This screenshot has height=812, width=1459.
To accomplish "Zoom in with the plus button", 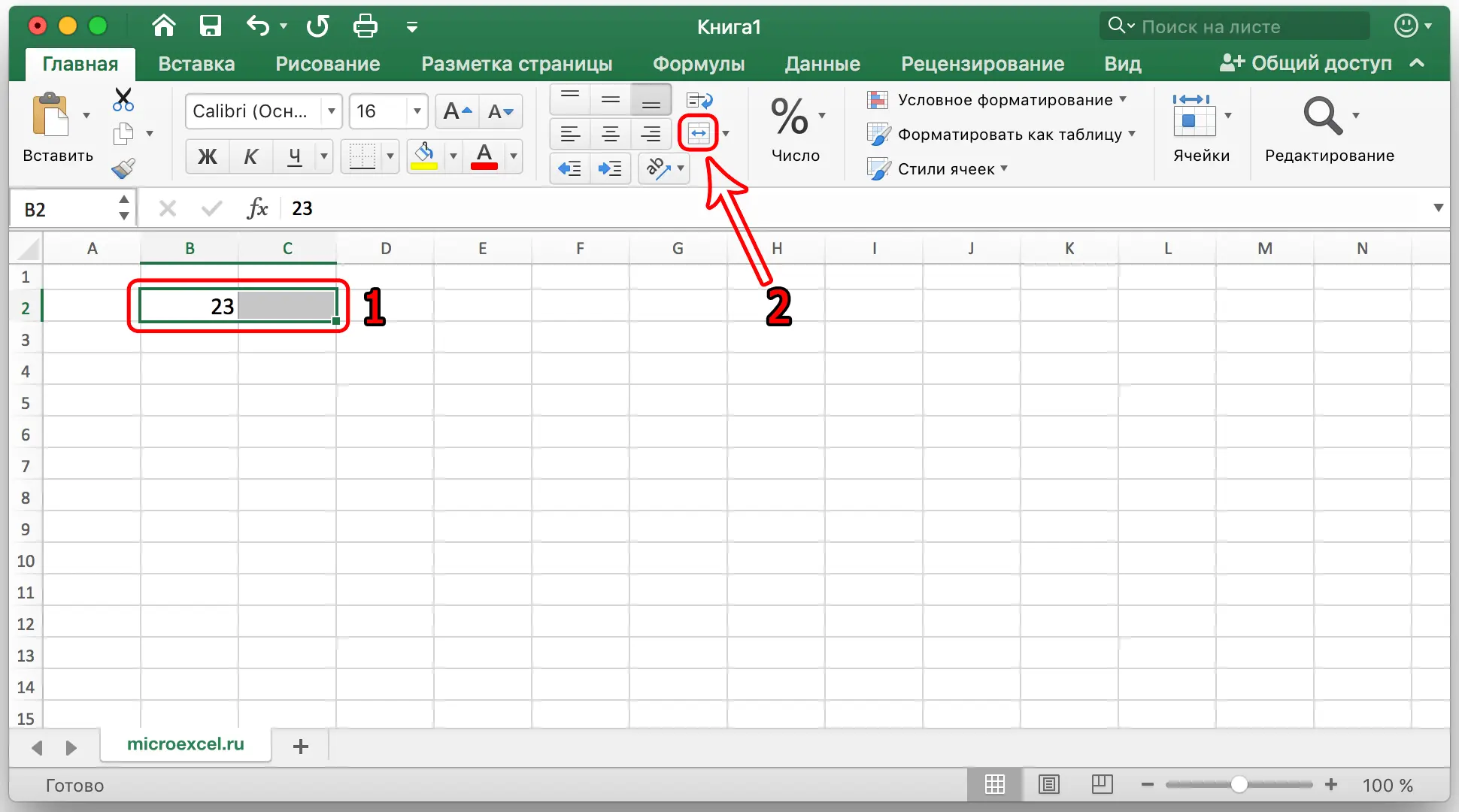I will [1331, 785].
